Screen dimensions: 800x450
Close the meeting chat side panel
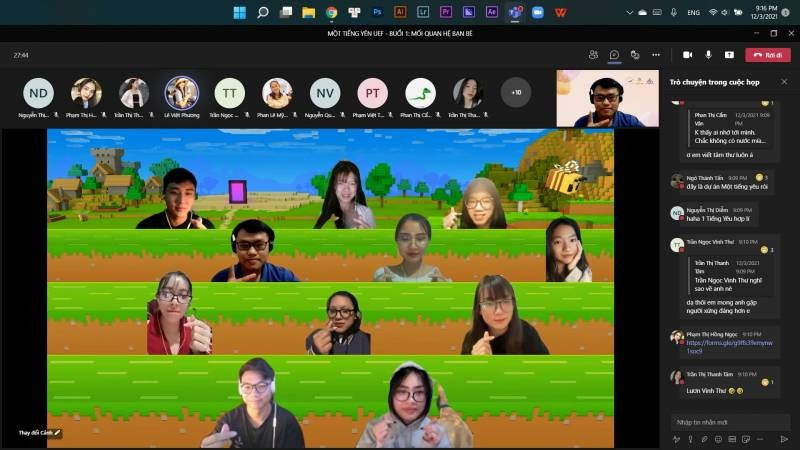[784, 81]
